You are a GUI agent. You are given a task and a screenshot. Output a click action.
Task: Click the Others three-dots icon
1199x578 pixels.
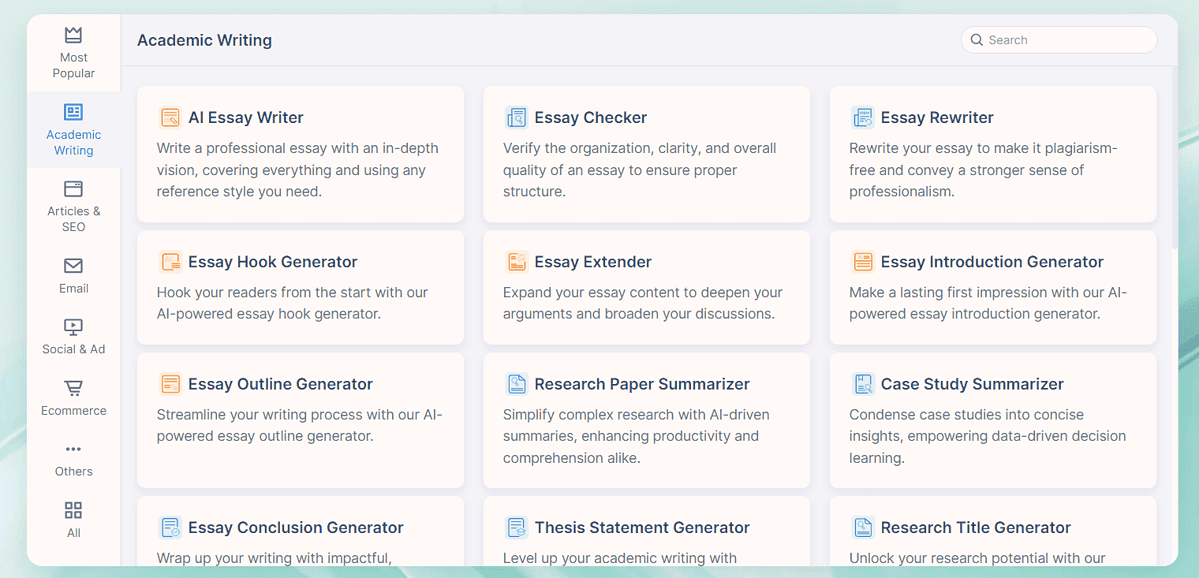point(73,449)
